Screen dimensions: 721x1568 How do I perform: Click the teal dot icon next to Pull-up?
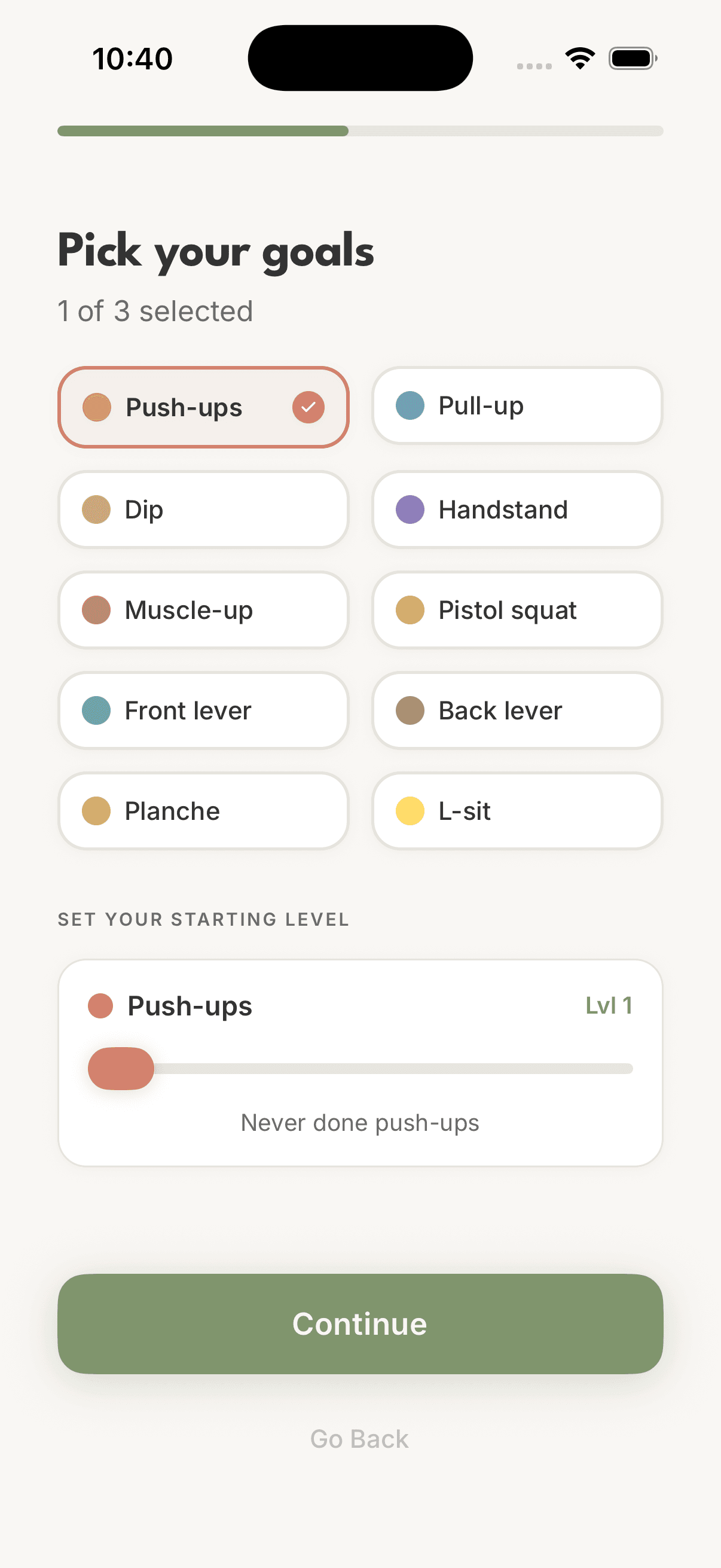411,405
